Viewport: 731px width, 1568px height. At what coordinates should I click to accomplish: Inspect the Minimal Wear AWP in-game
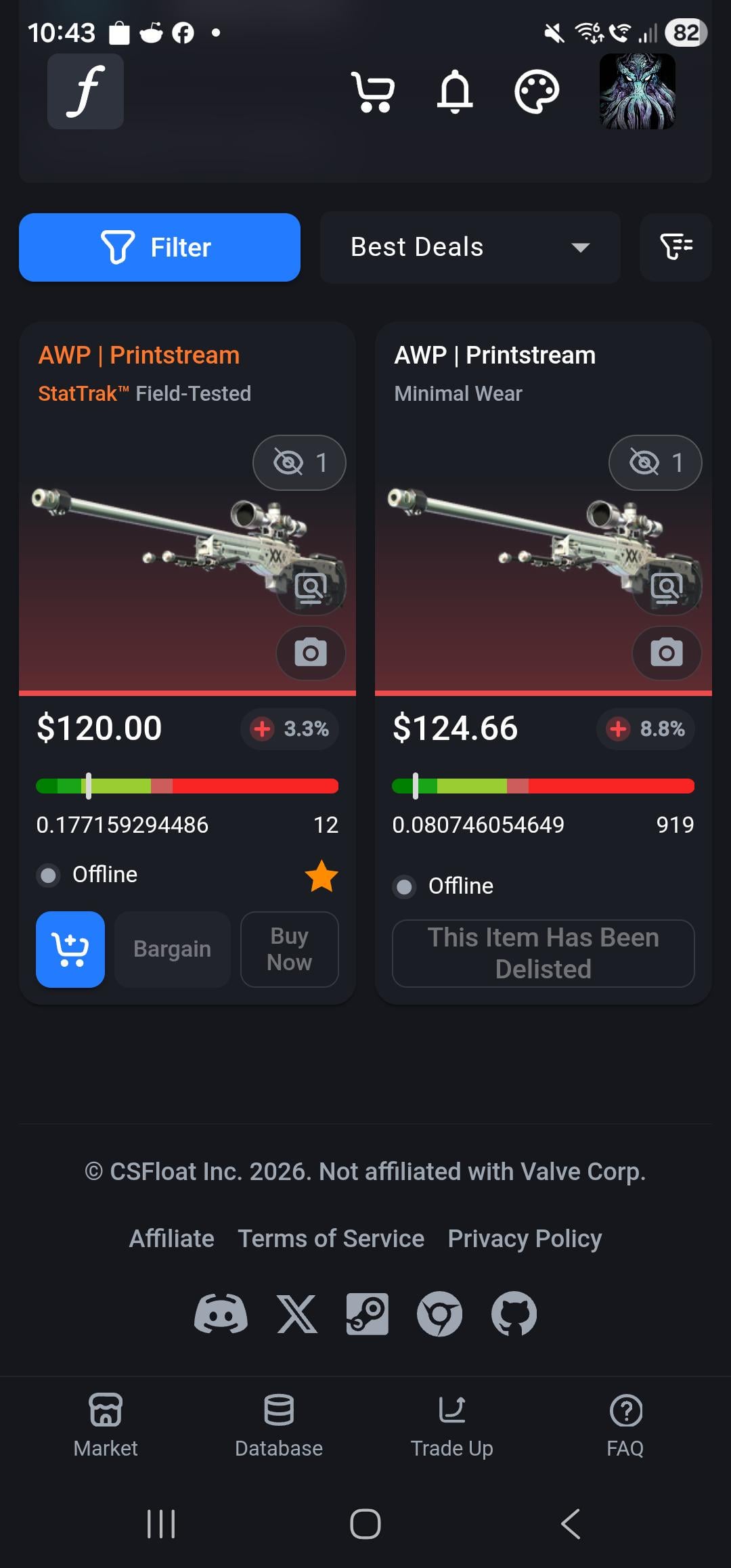(667, 588)
